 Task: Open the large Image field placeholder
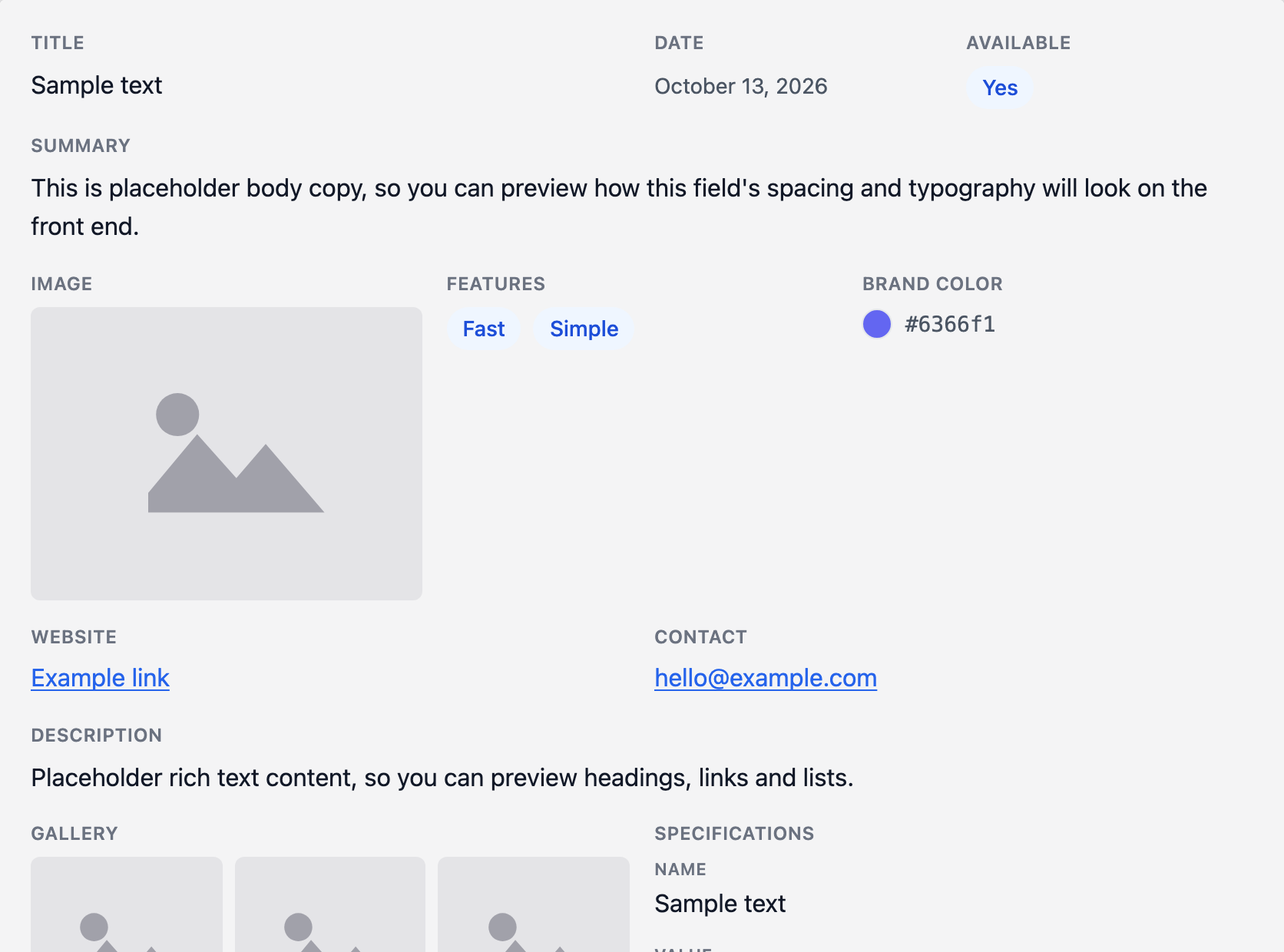pyautogui.click(x=227, y=454)
